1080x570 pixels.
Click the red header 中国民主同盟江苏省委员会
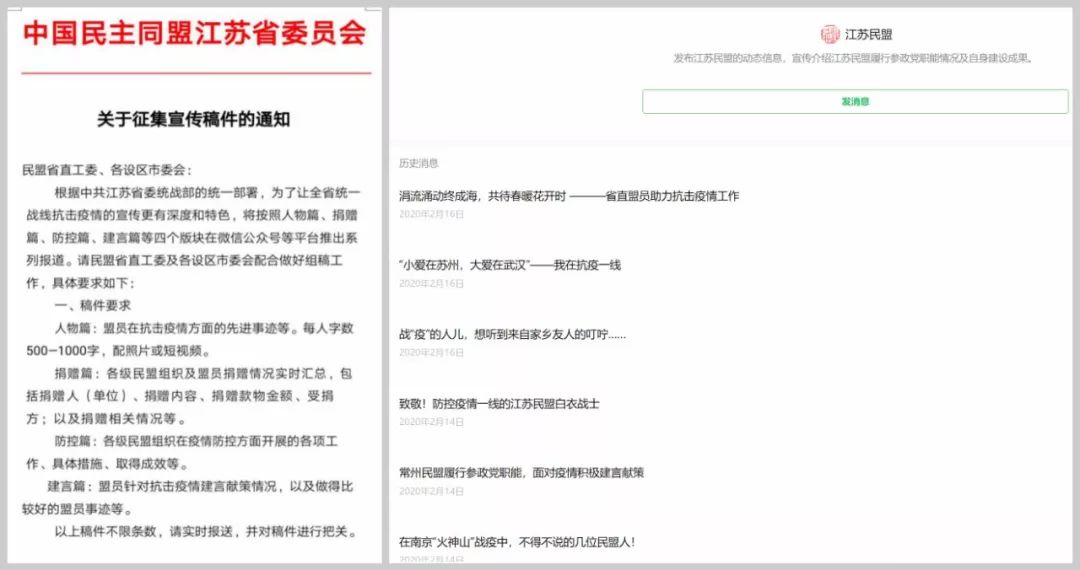[195, 34]
